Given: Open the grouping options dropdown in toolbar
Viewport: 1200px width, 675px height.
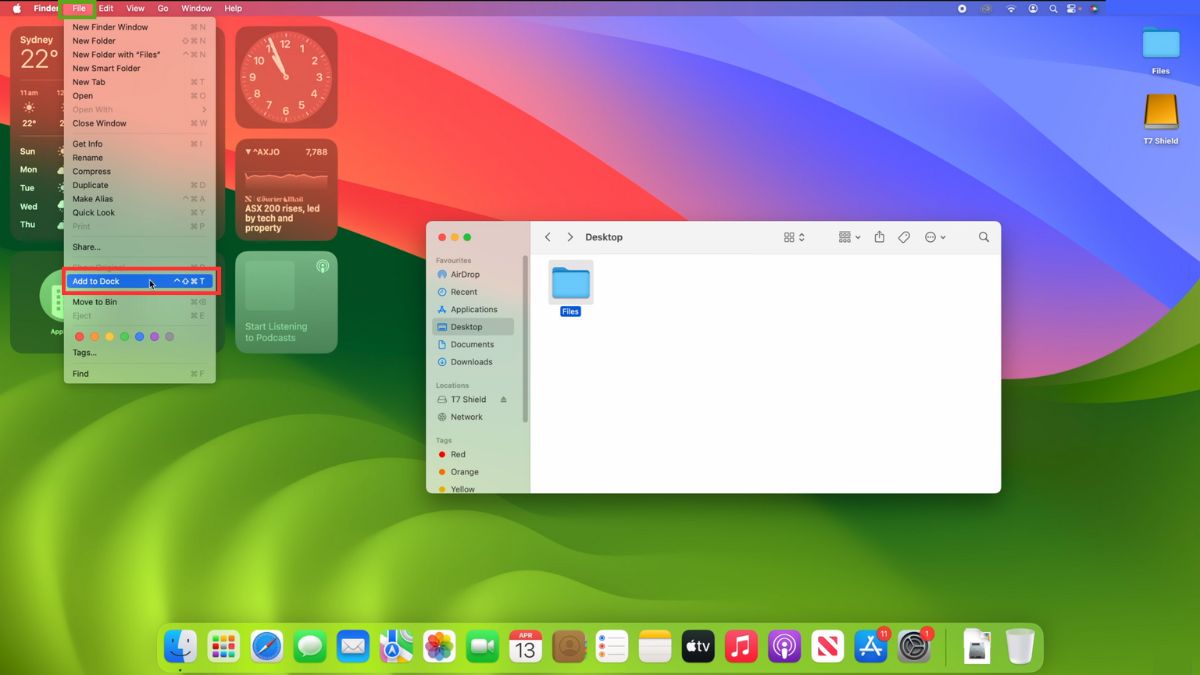Looking at the screenshot, I should [848, 237].
